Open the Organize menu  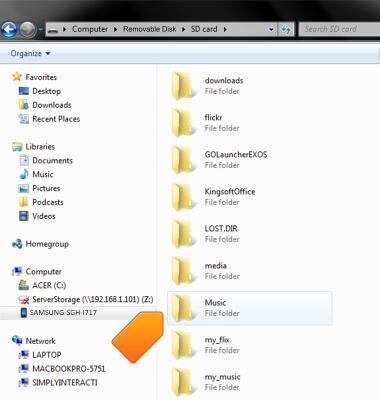click(30, 53)
